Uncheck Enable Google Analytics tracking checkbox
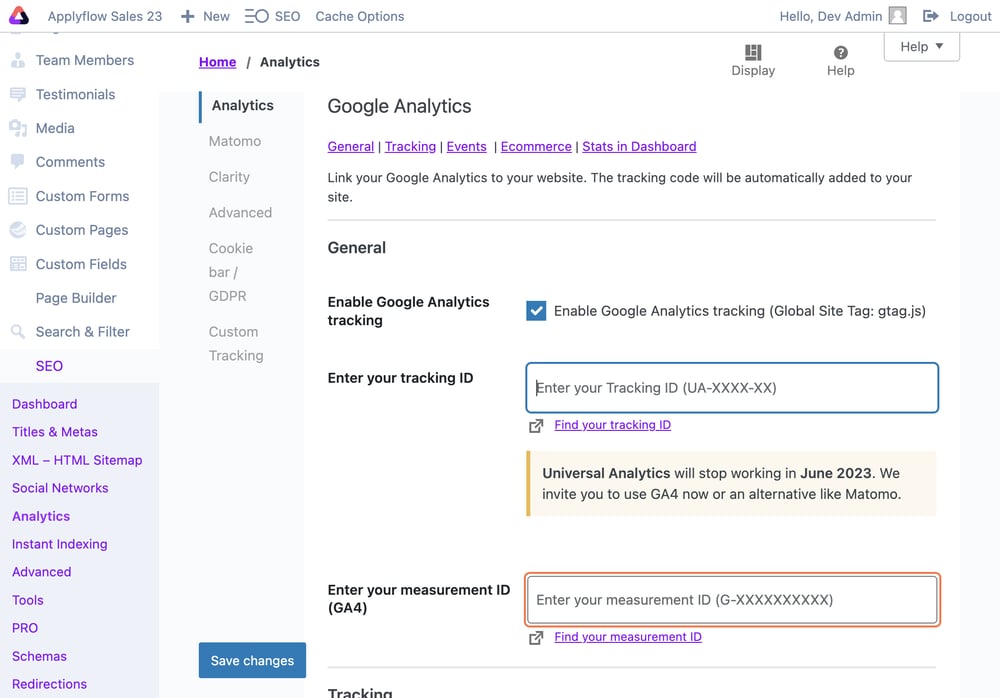The image size is (1000, 698). pyautogui.click(x=536, y=311)
